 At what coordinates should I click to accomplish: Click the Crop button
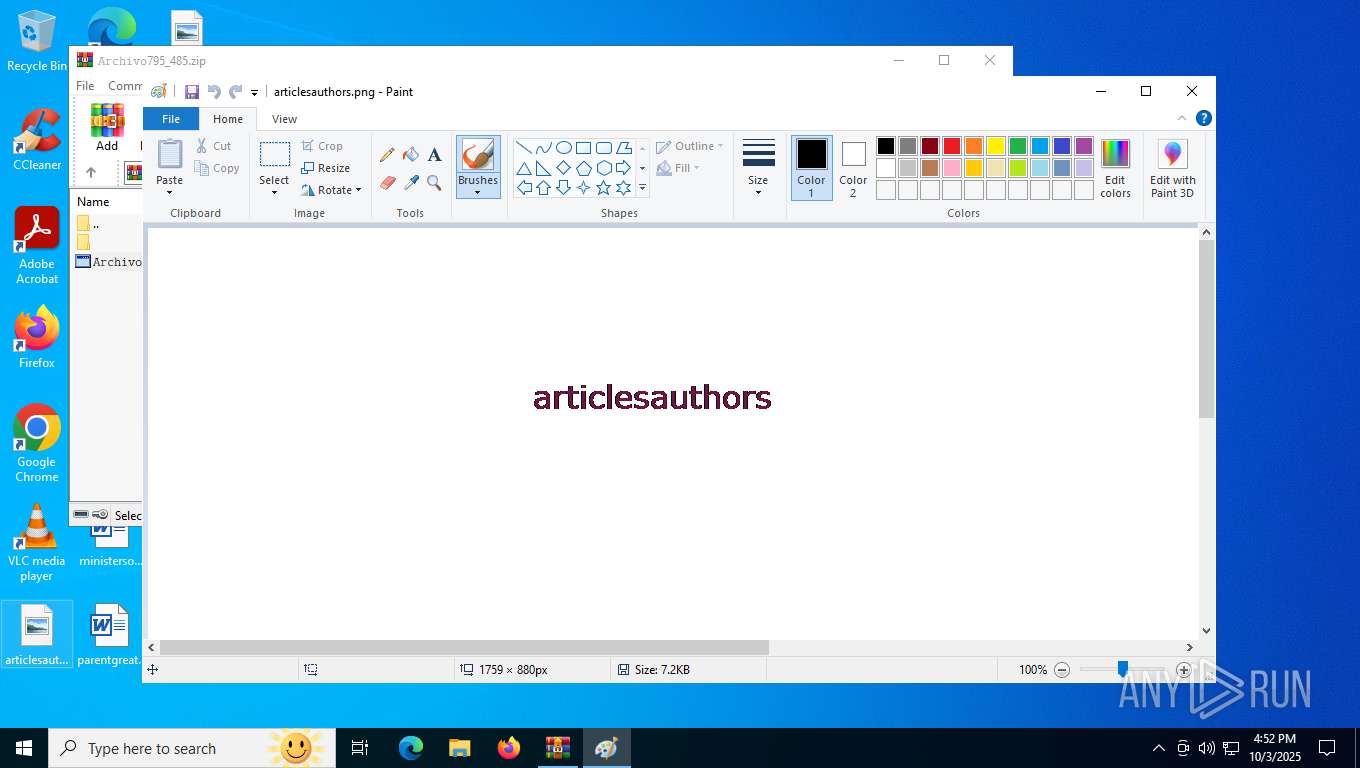(322, 146)
